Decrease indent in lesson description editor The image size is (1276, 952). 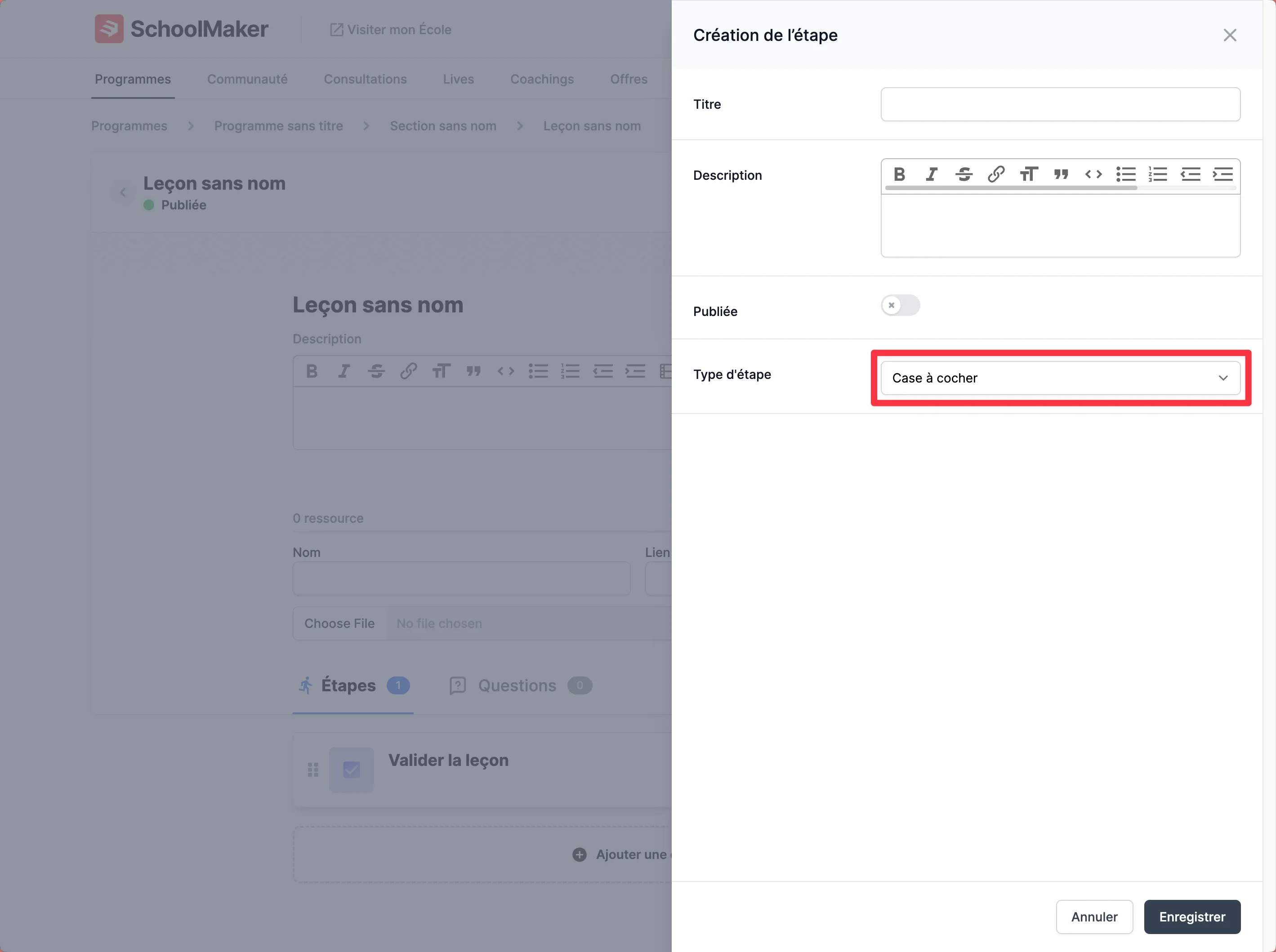(x=603, y=371)
